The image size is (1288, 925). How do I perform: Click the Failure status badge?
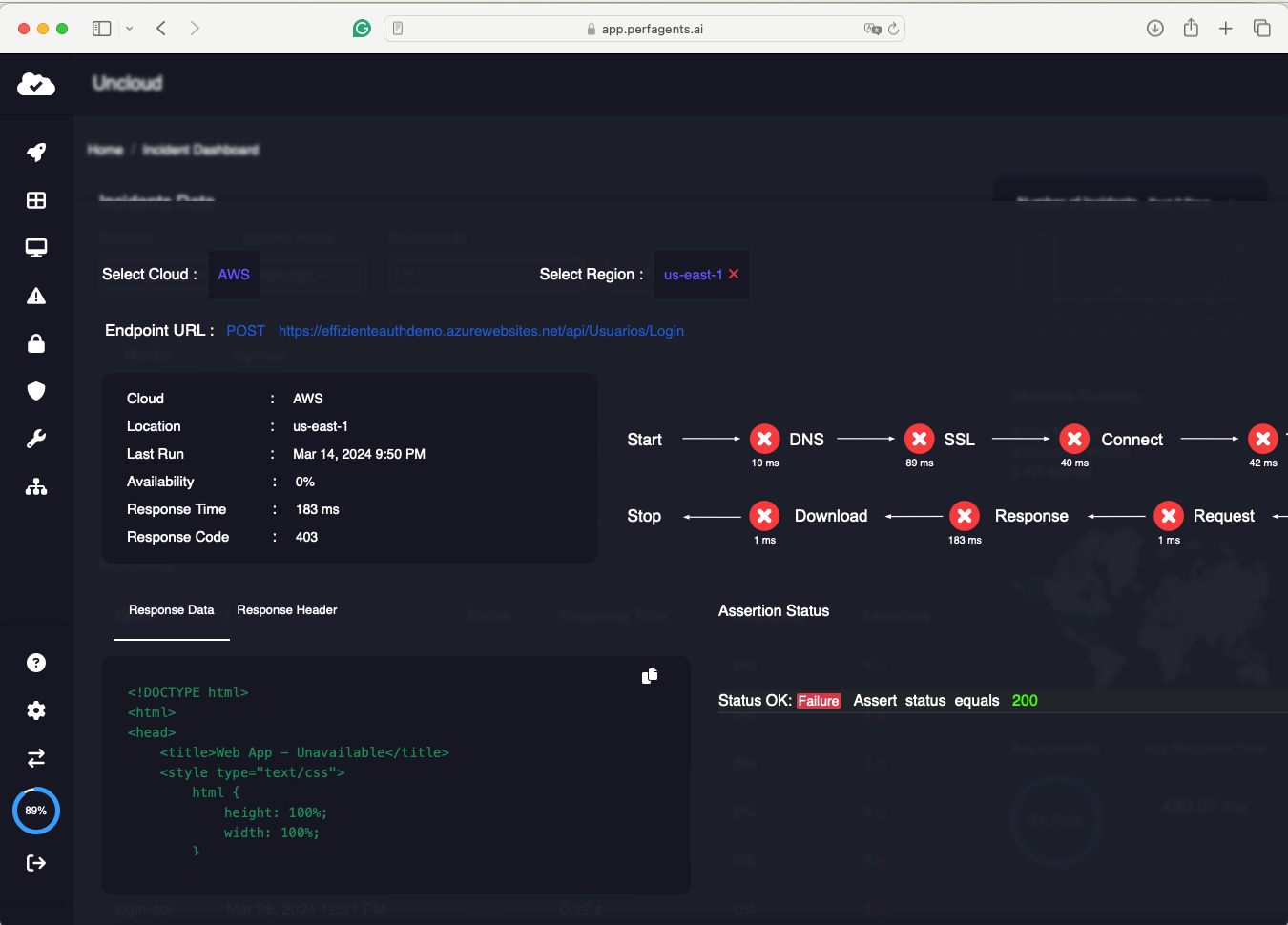(819, 701)
